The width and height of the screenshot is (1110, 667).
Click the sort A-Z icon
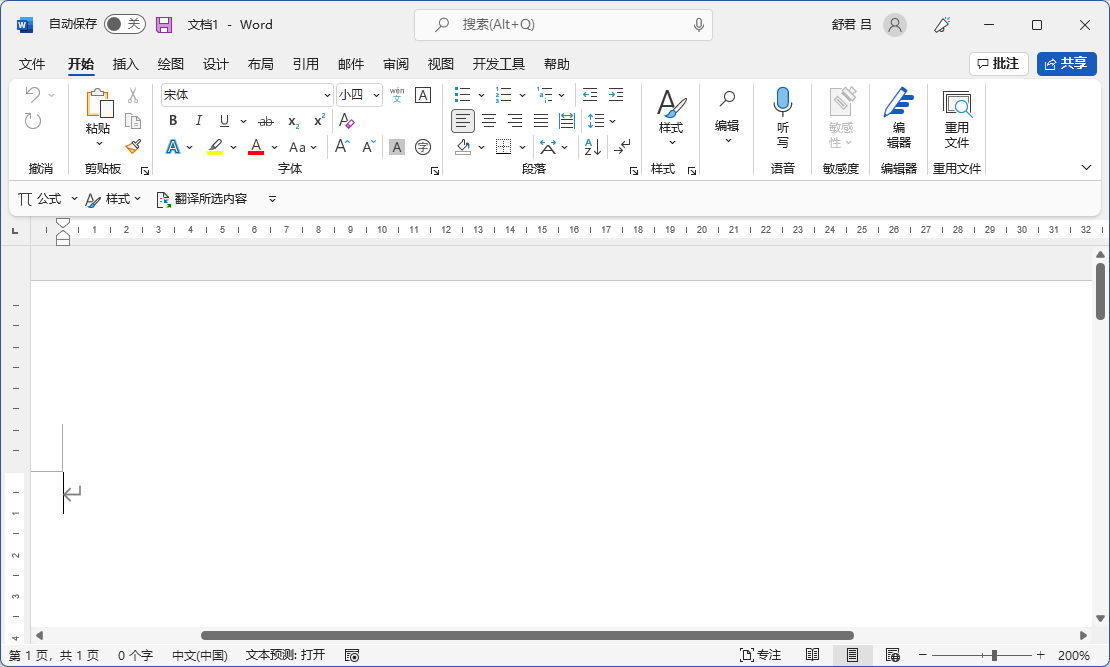(x=592, y=147)
